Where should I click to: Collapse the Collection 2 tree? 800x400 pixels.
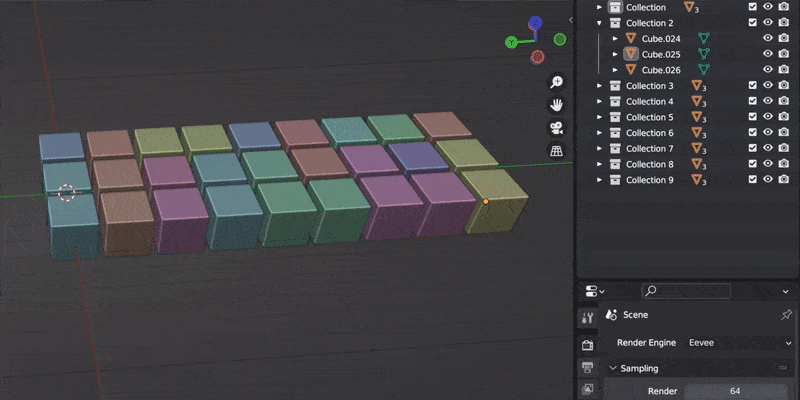point(600,23)
